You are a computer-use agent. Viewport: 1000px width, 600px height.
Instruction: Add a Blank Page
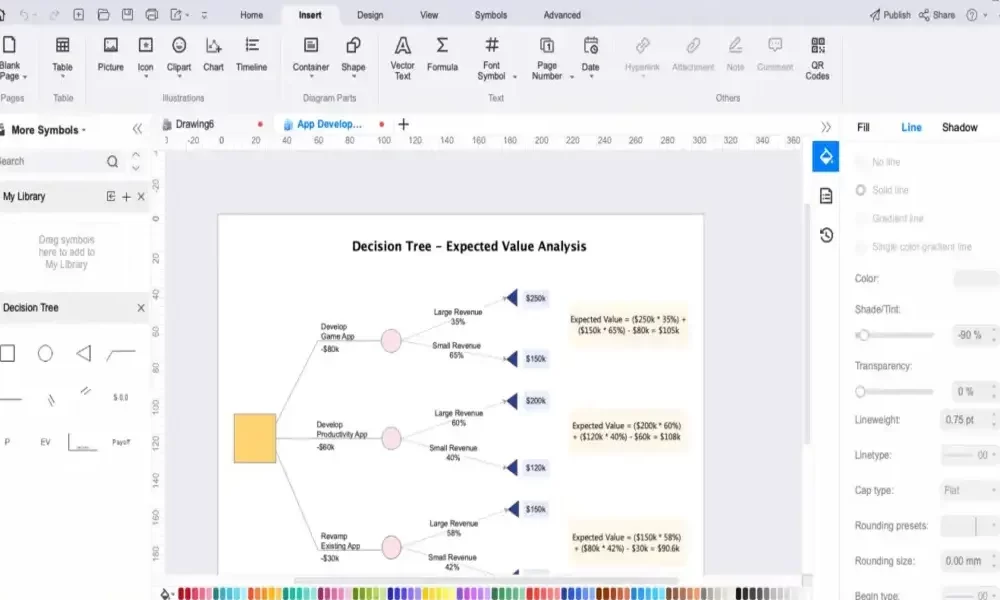(9, 58)
